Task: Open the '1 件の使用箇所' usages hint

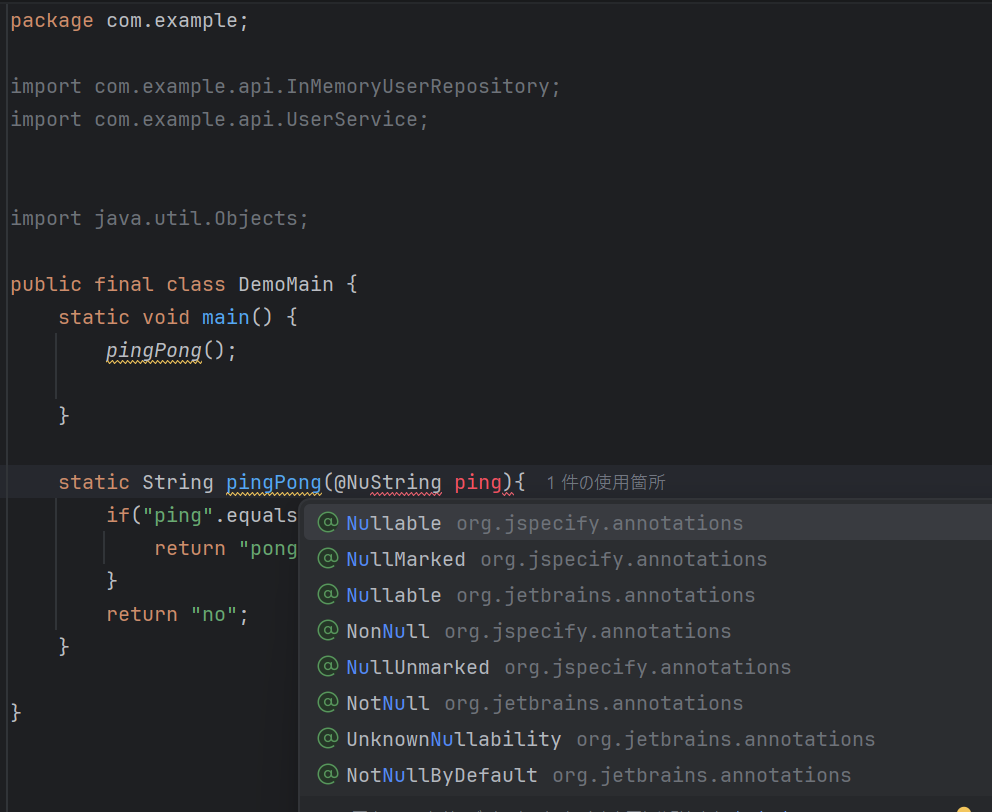Action: 605,483
